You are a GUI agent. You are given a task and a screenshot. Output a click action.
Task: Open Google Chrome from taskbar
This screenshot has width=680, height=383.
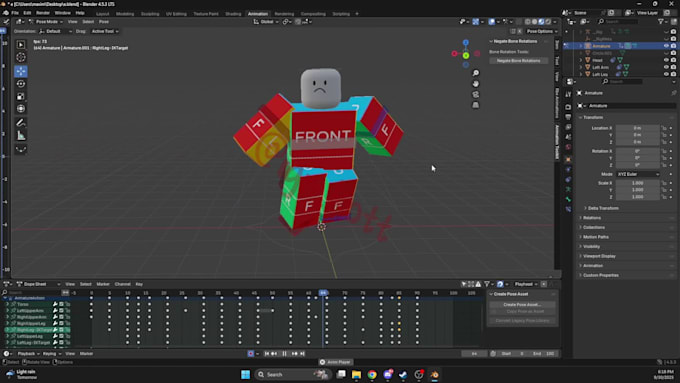tap(372, 374)
